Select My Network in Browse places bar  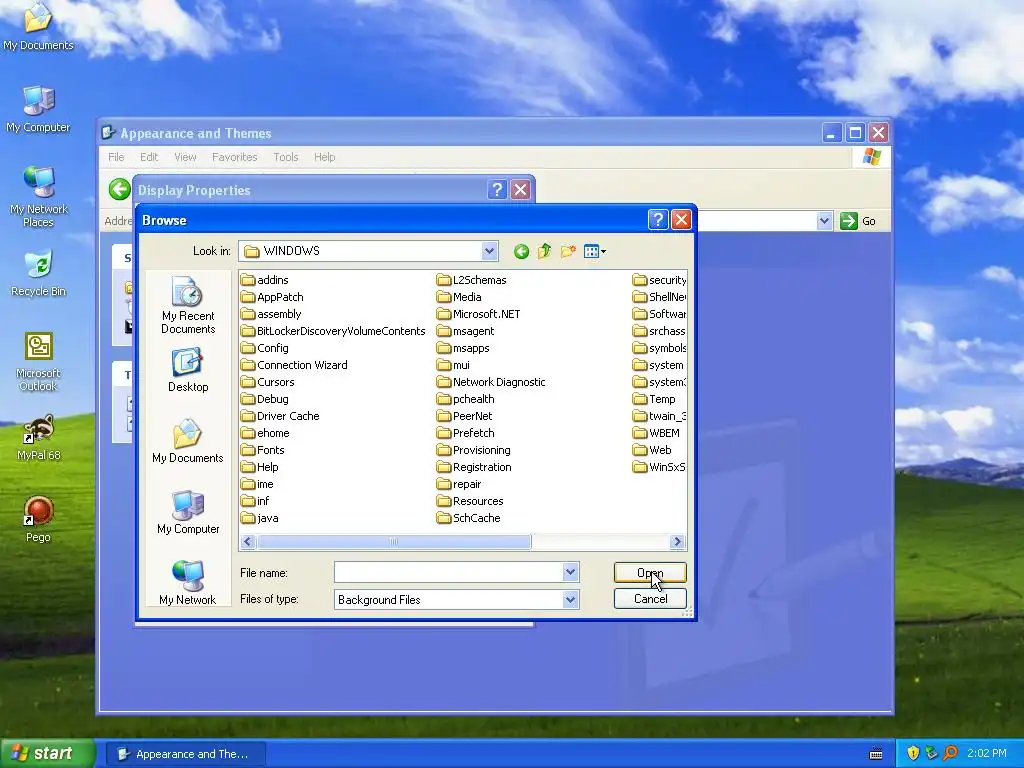point(188,582)
